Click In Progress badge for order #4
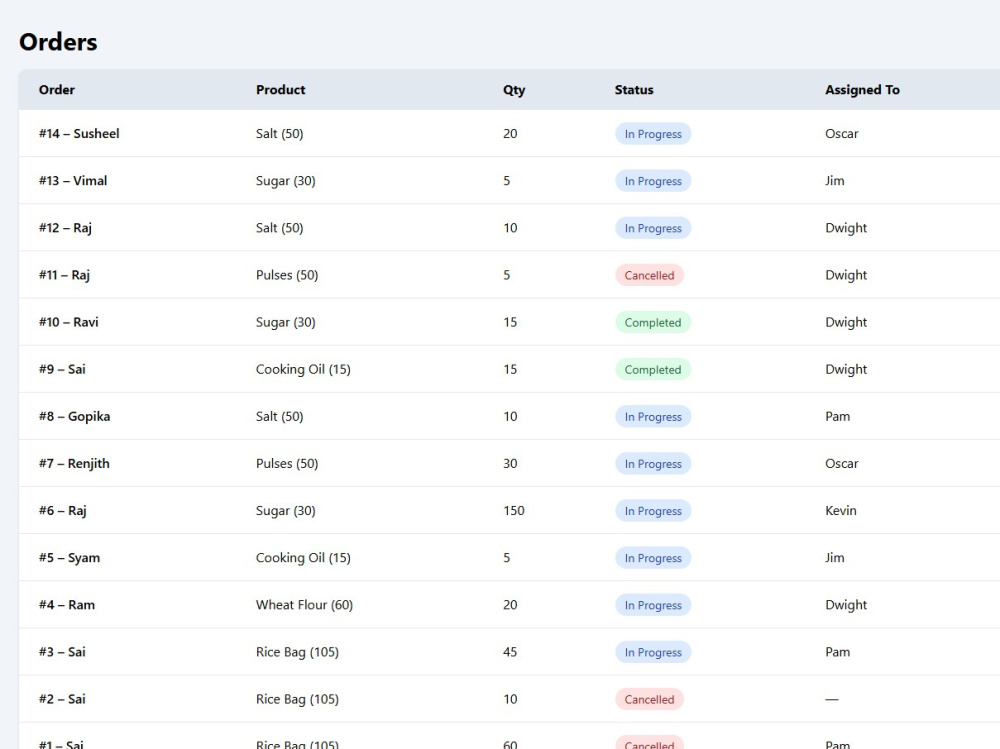The width and height of the screenshot is (1000, 749). click(x=653, y=605)
